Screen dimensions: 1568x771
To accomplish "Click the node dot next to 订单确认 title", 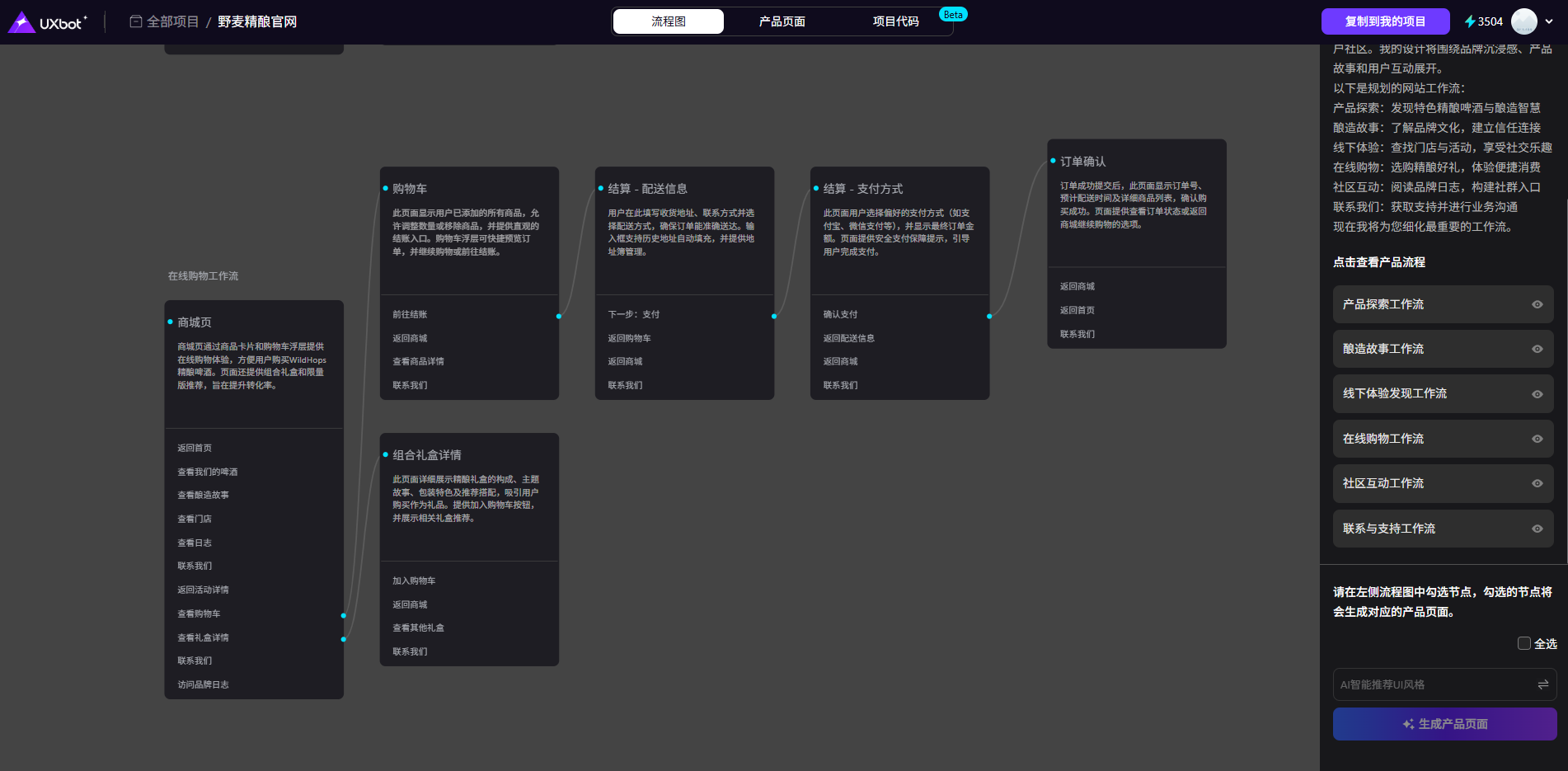I will 1053,161.
